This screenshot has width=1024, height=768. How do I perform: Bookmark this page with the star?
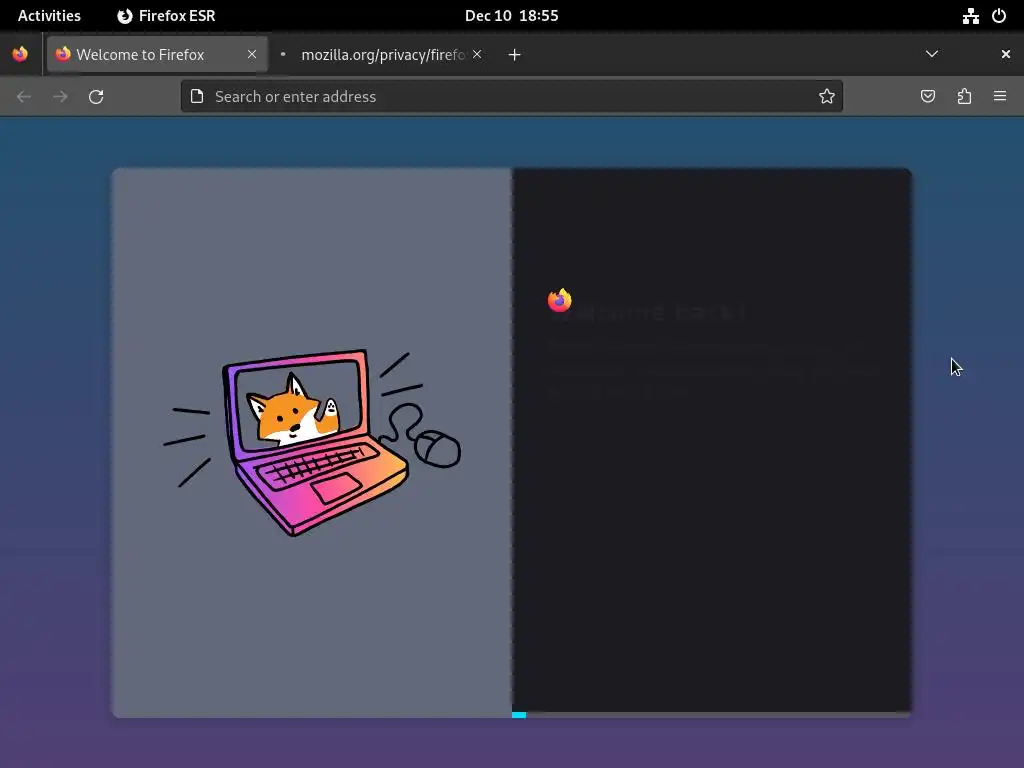[x=827, y=97]
